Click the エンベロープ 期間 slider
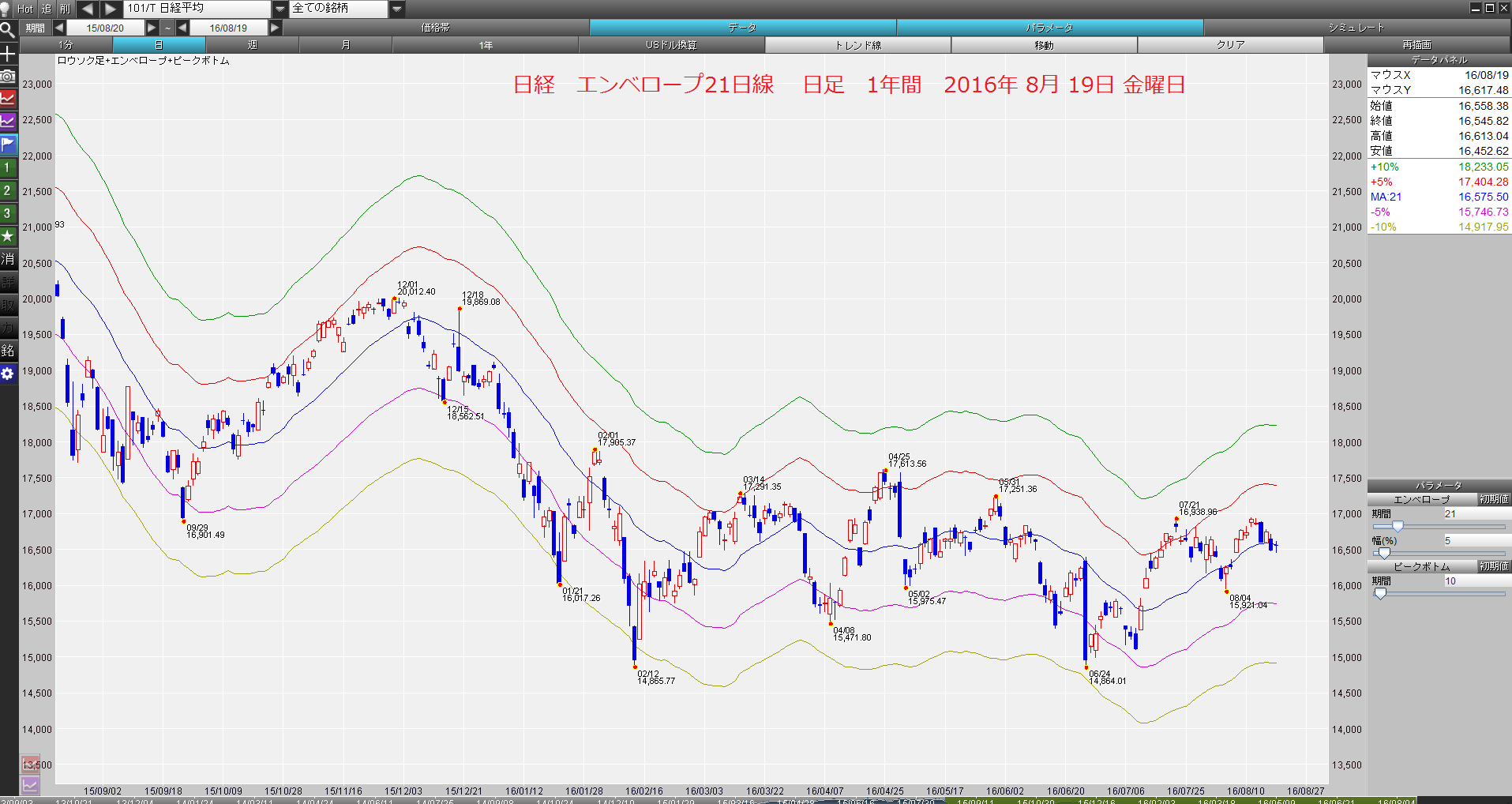 coord(1439,526)
